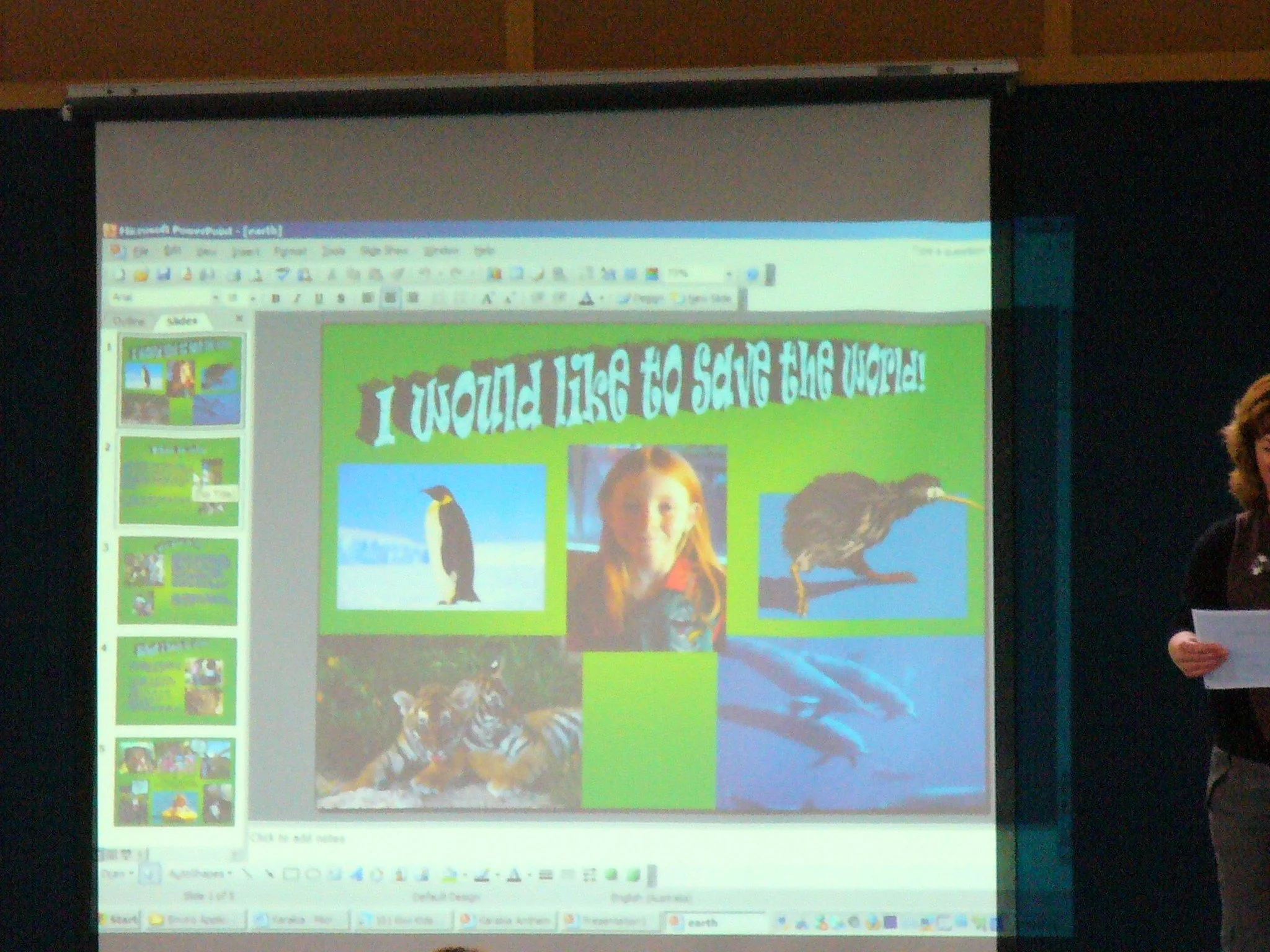Open the Slide Show menu

tap(383, 252)
